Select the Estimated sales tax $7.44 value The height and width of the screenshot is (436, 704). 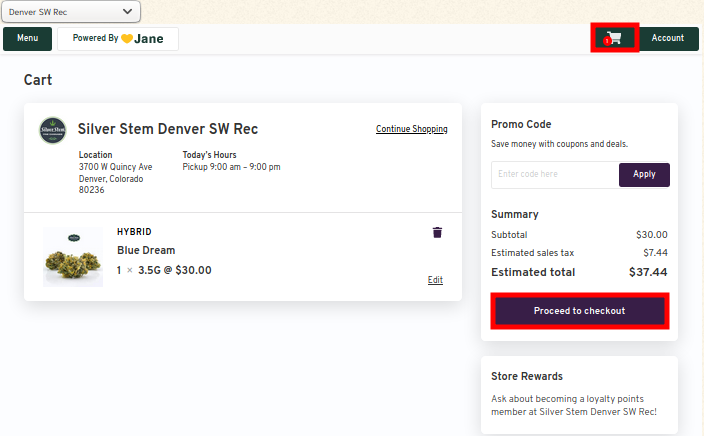(655, 253)
